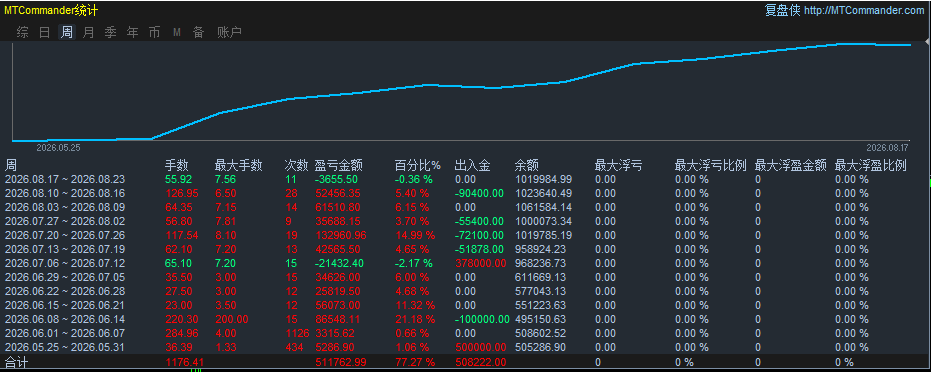The height and width of the screenshot is (372, 931).
Task: Click the 最大浮盈金额 column header
Action: (790, 166)
